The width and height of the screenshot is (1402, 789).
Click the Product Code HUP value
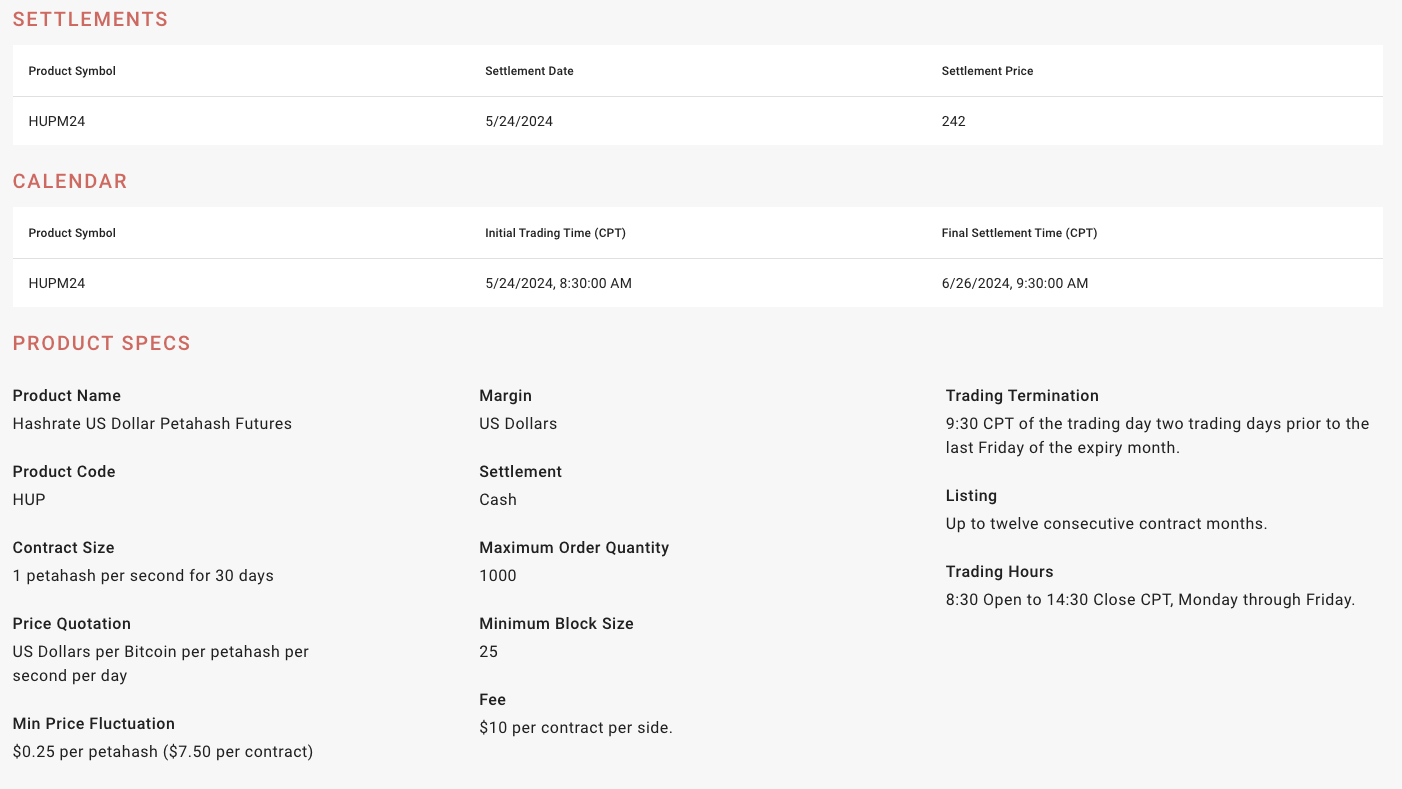[x=27, y=499]
